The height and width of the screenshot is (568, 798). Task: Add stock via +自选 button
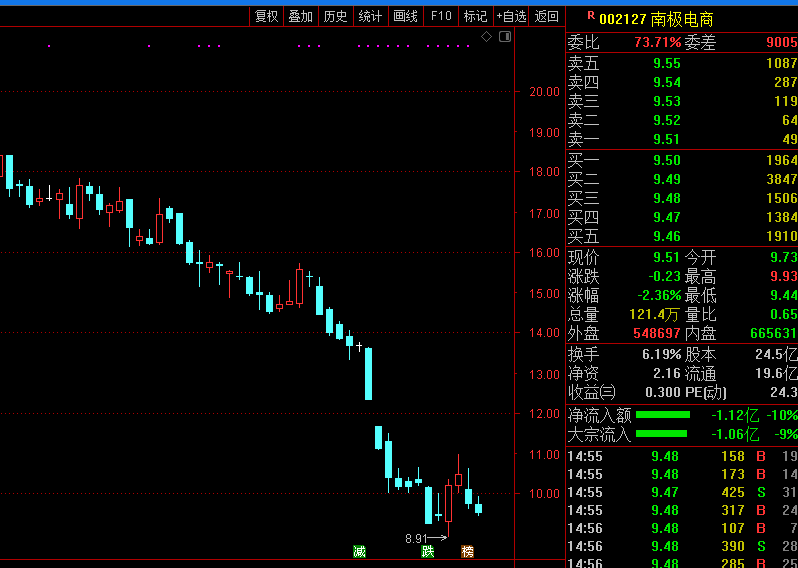click(511, 16)
